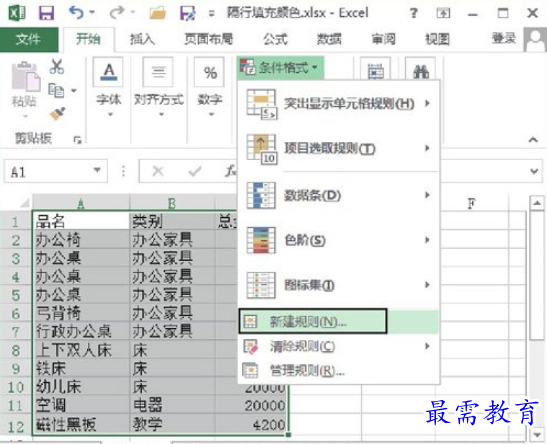The image size is (547, 444).
Task: Collapse the ribbon with the up chevron
Action: coord(533,140)
